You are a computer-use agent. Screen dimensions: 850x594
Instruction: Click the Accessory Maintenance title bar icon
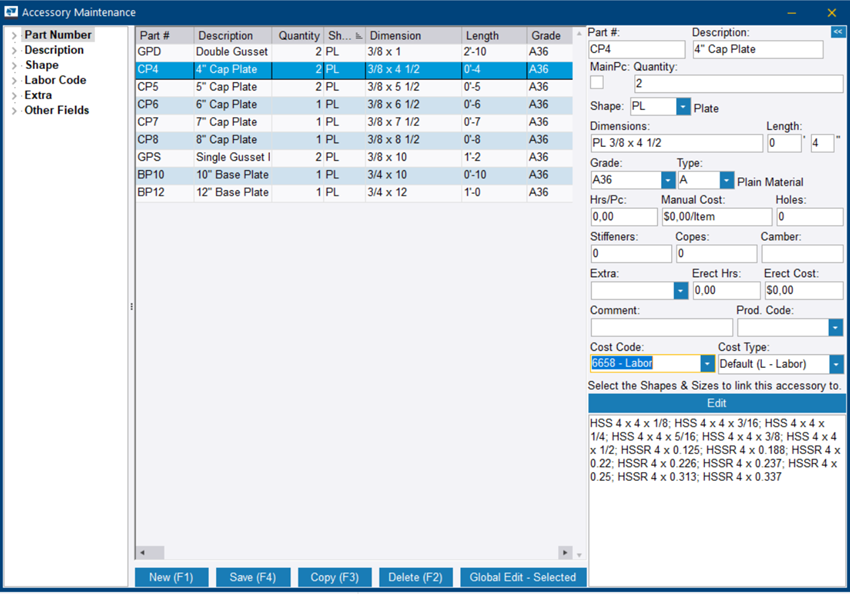9,10
